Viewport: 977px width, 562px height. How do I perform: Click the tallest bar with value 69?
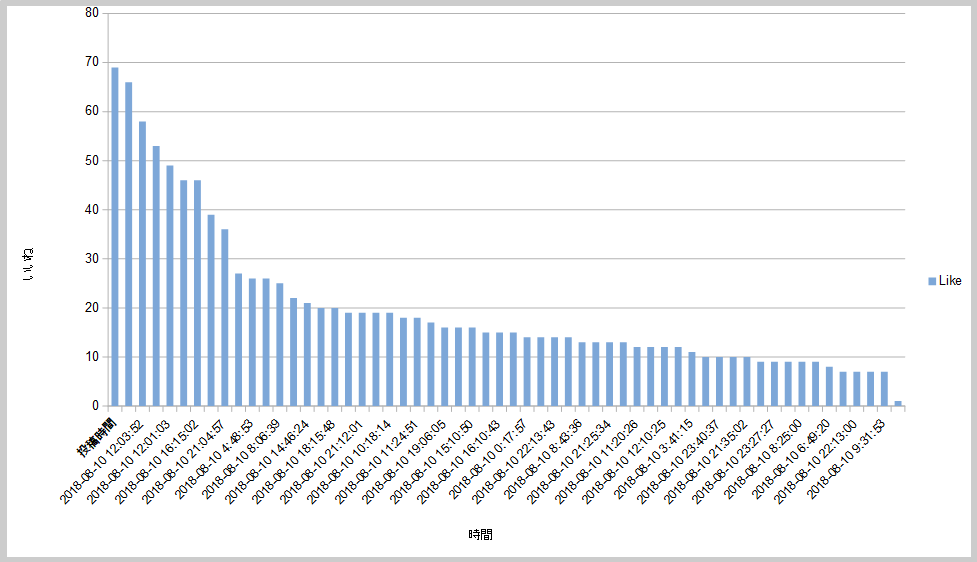click(x=115, y=237)
